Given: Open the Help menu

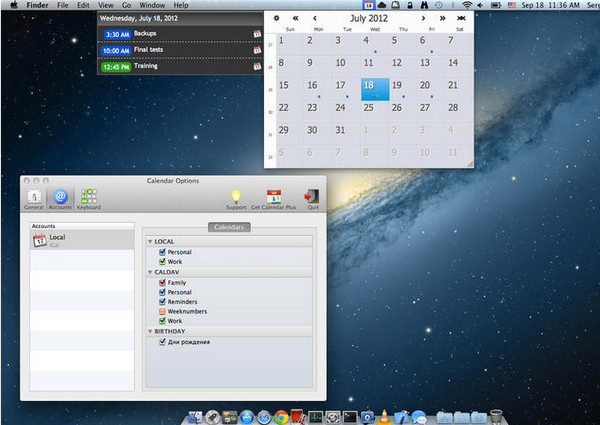Looking at the screenshot, I should [x=181, y=5].
